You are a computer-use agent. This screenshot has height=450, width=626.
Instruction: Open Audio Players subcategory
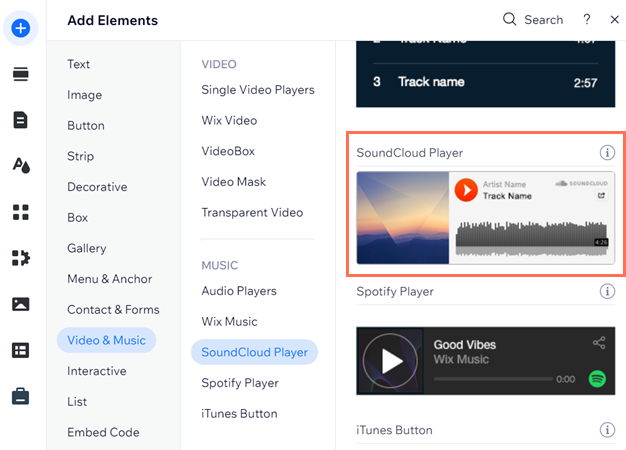coord(239,291)
